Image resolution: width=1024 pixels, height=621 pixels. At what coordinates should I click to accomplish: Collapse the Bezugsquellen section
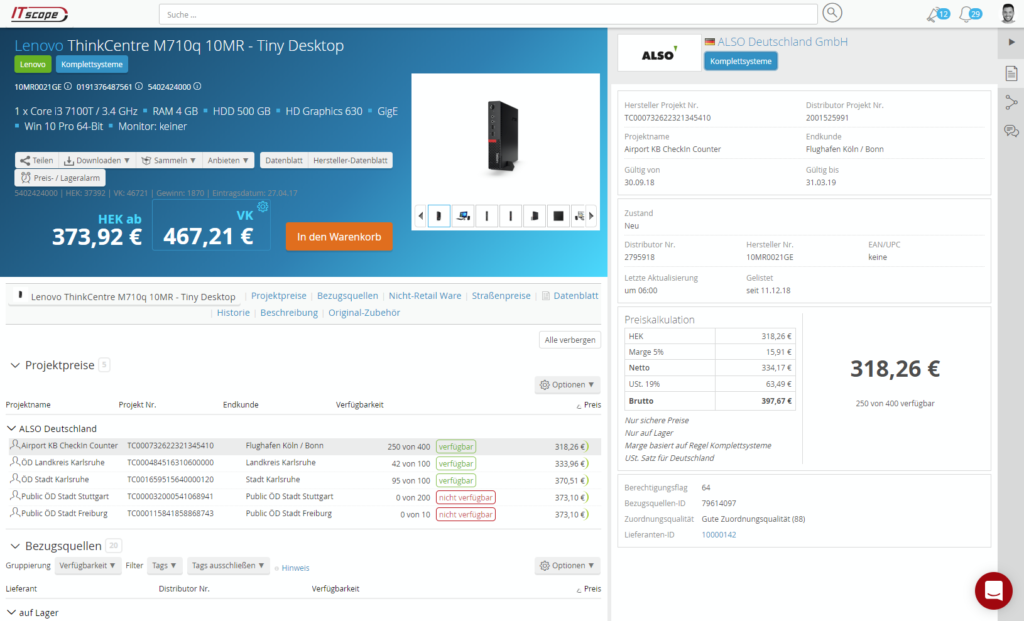[15, 546]
